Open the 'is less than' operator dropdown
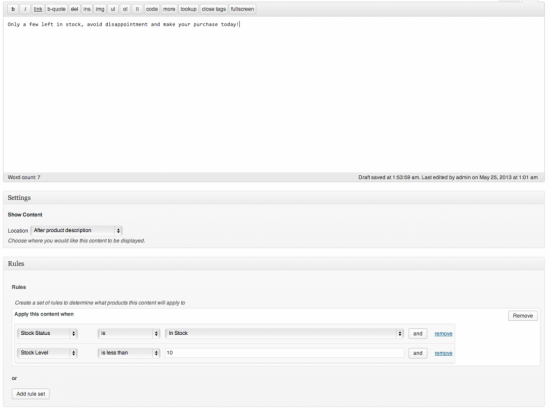 point(129,353)
